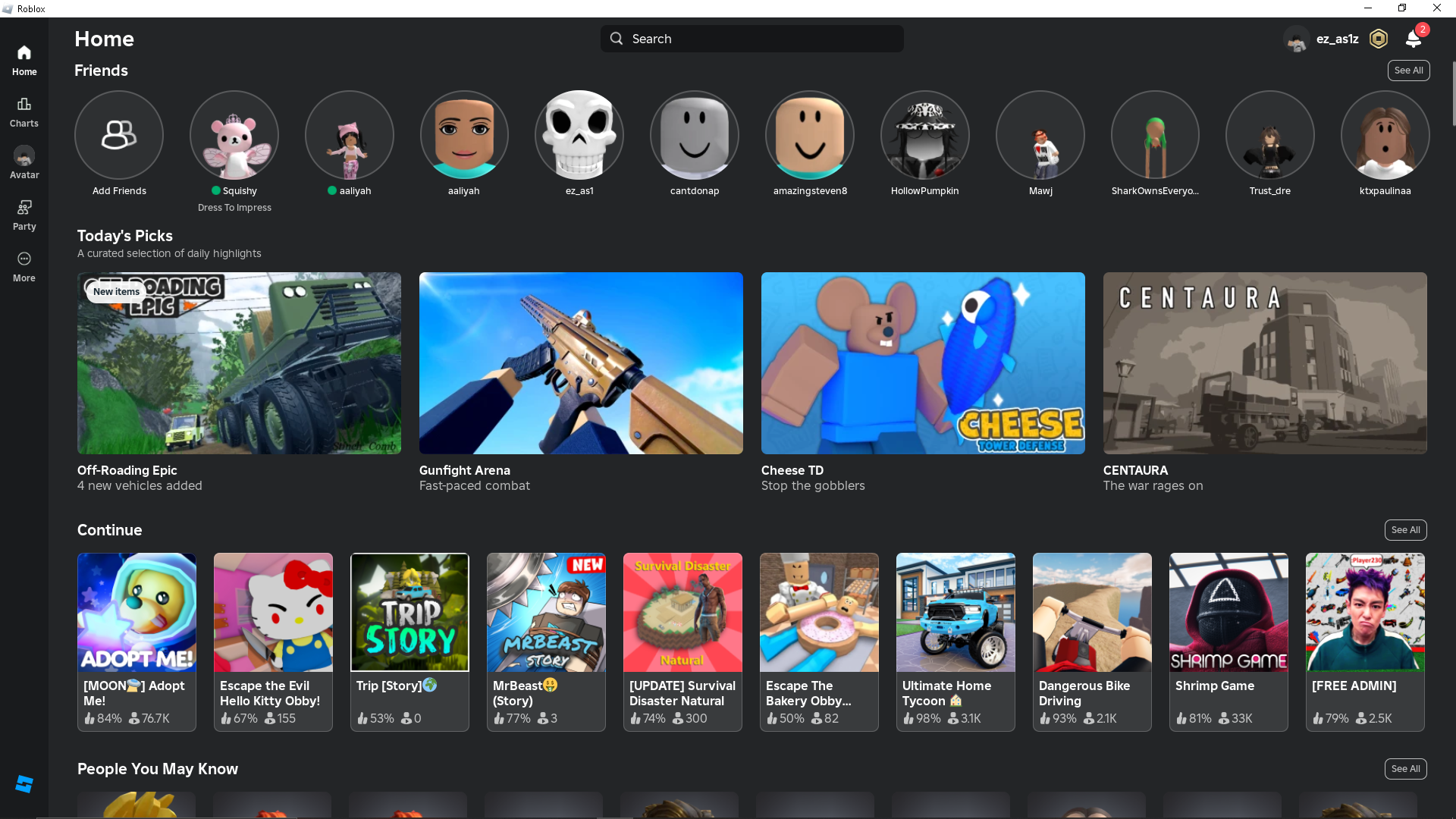
Task: Click the Off-Roading Epic title
Action: coord(127,470)
